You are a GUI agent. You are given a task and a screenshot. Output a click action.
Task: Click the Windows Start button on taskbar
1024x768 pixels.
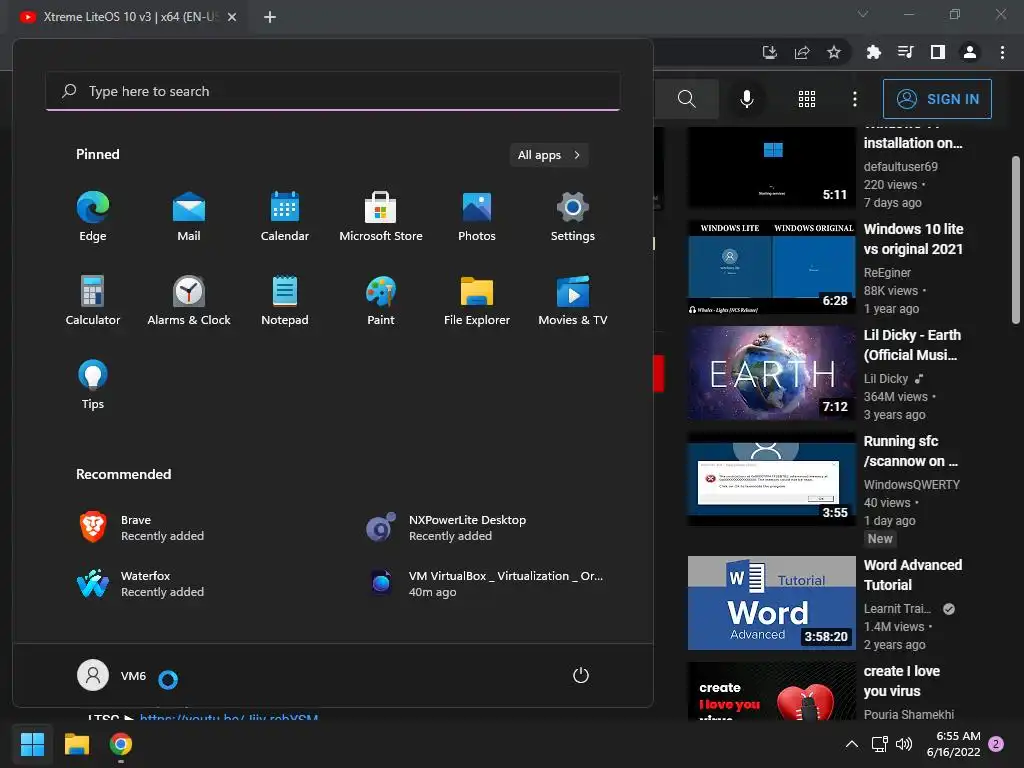pyautogui.click(x=32, y=744)
